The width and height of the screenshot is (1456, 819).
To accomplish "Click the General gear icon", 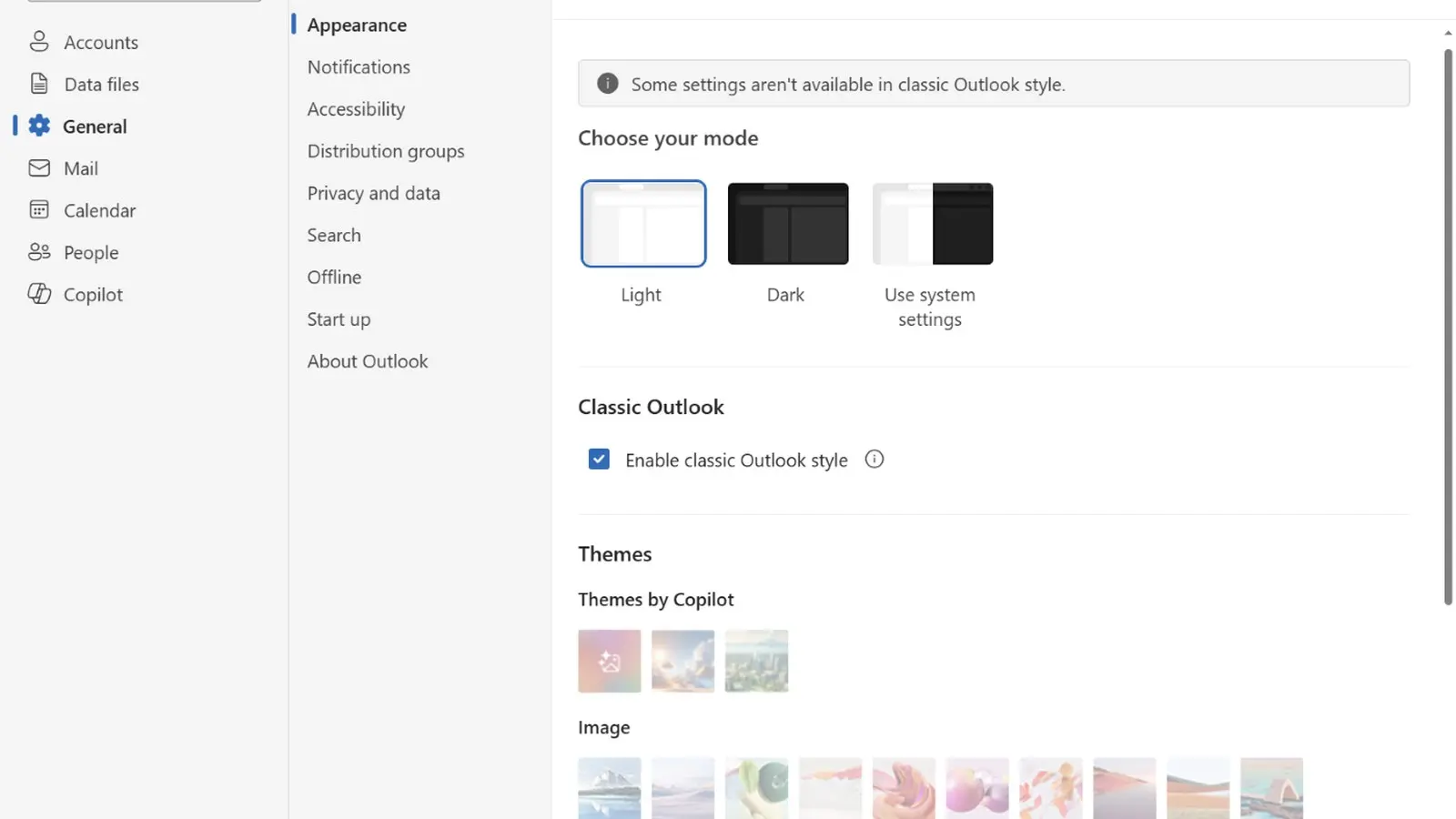I will coord(39,126).
